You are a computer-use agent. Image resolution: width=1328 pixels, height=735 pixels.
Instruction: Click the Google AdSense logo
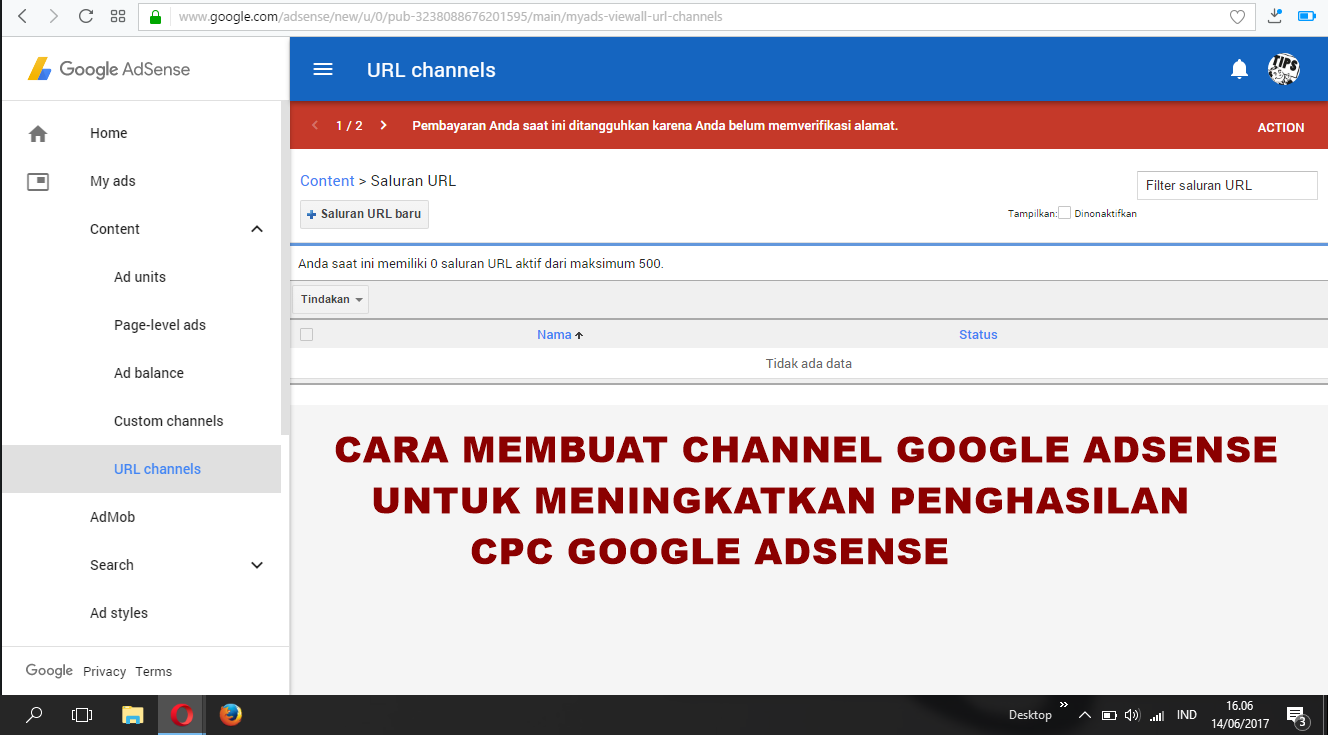coord(108,69)
